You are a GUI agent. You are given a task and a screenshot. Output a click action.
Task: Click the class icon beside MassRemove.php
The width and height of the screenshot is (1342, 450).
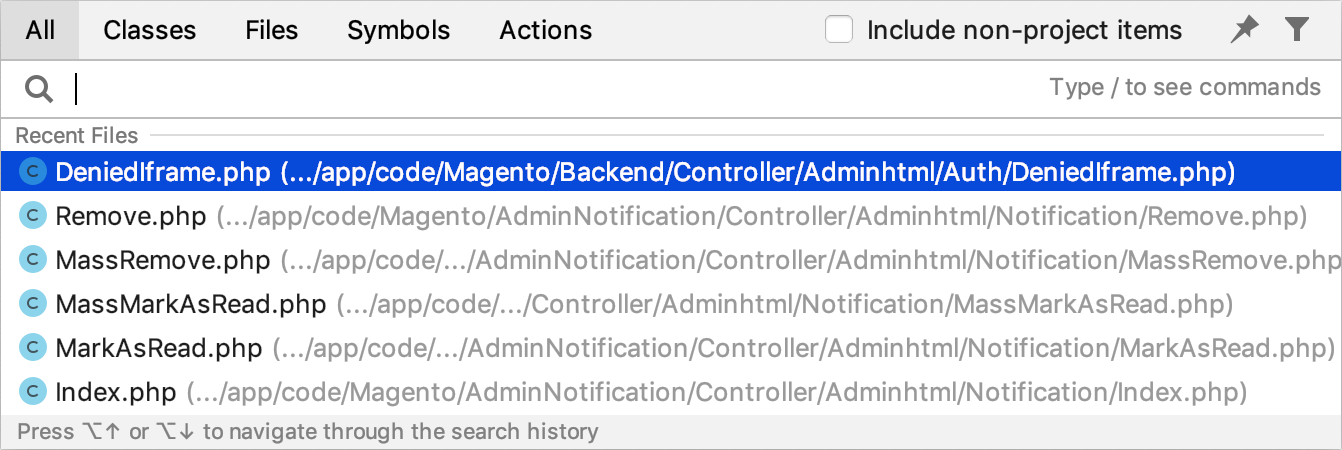(34, 260)
